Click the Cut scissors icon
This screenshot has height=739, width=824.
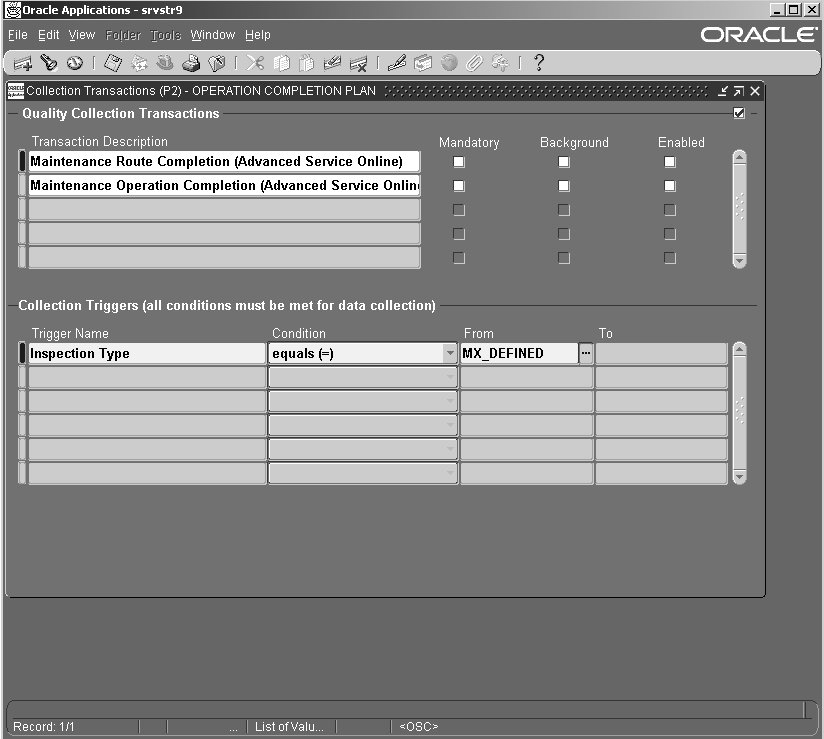point(255,63)
